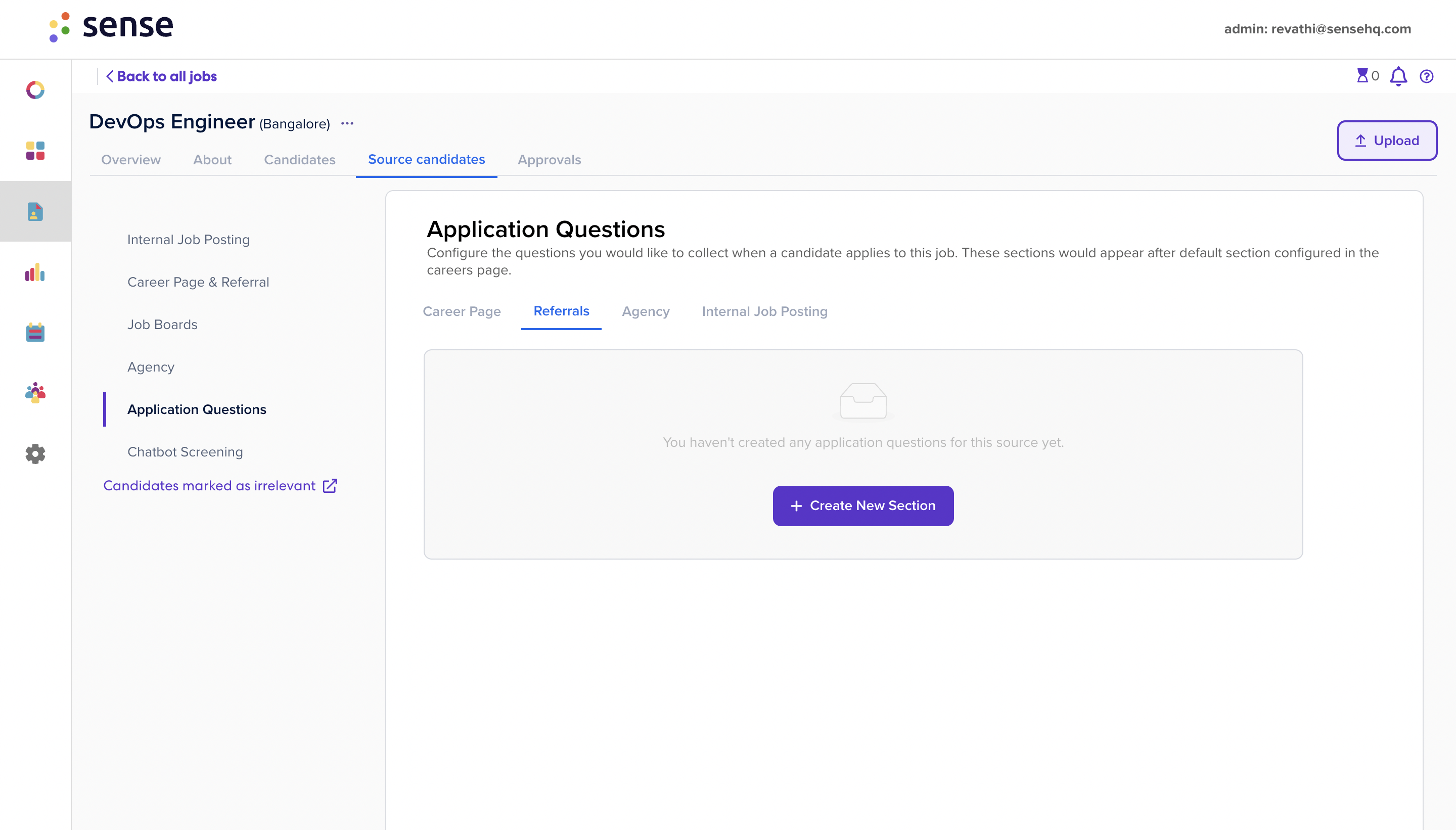Select the Referrals questions tab
The image size is (1456, 830).
coord(562,311)
